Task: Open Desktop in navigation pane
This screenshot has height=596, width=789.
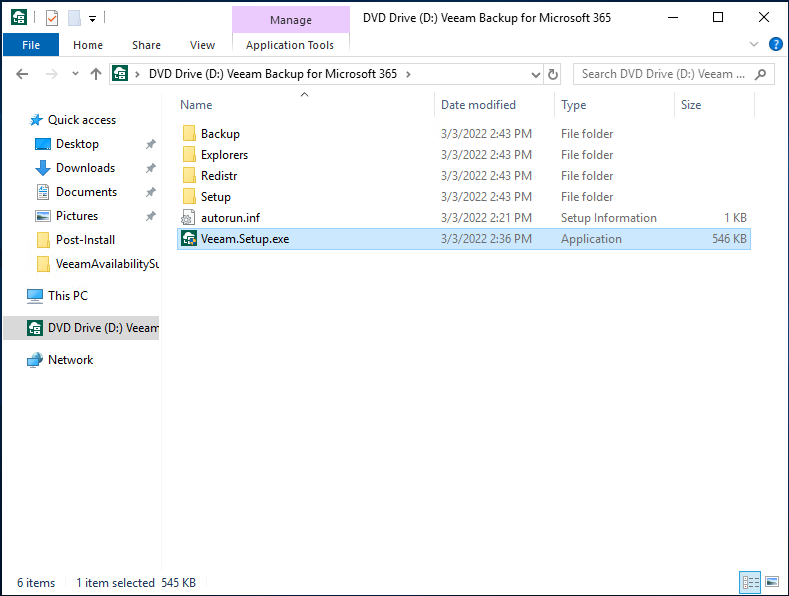Action: click(77, 144)
